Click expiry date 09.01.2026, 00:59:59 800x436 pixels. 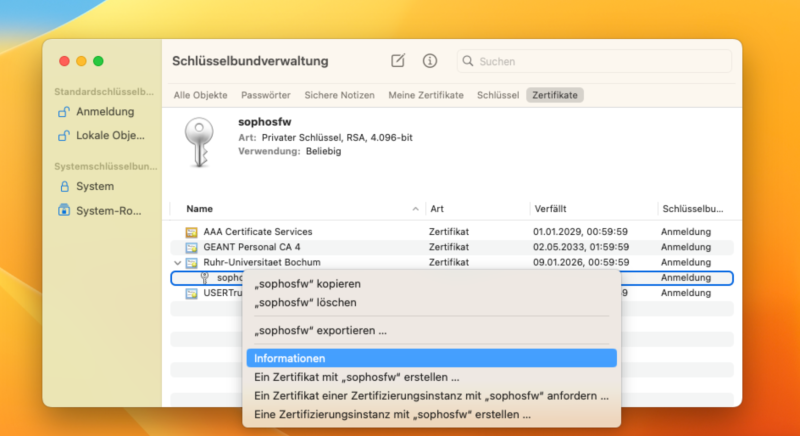pyautogui.click(x=581, y=262)
